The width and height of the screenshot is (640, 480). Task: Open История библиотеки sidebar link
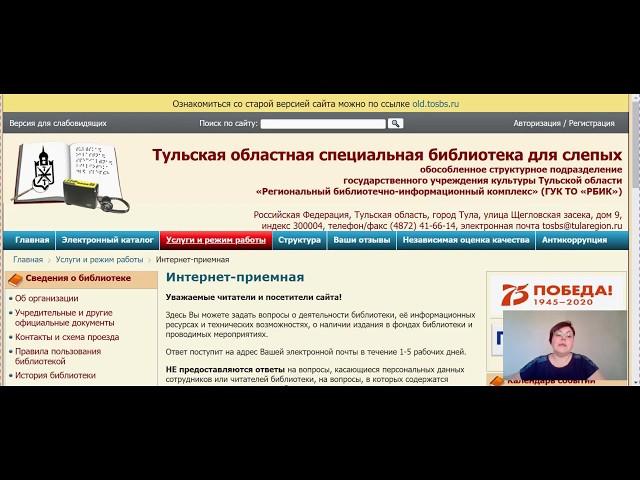click(55, 375)
